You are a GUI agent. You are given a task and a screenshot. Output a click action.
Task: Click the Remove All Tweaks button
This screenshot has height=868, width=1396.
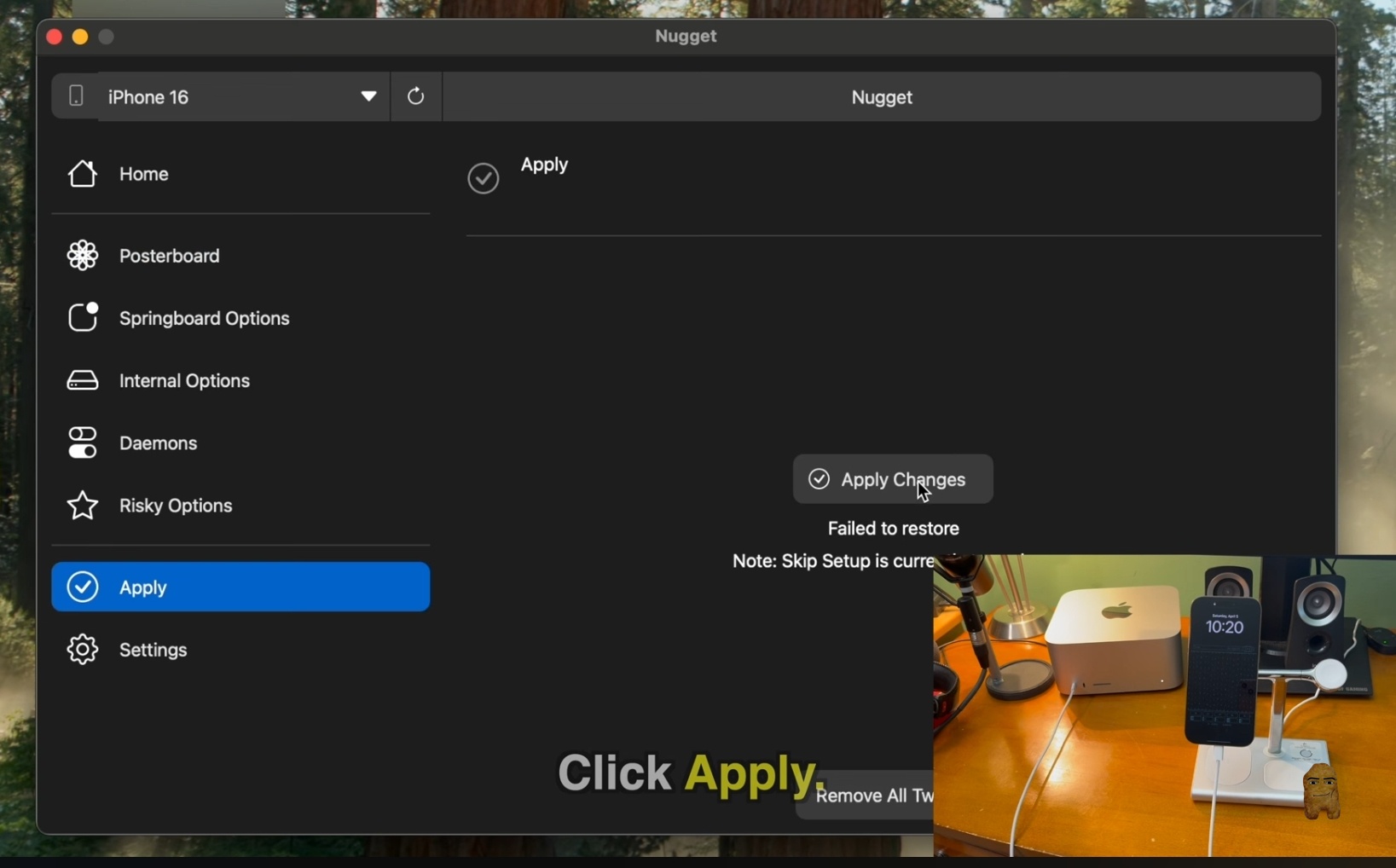pos(865,796)
